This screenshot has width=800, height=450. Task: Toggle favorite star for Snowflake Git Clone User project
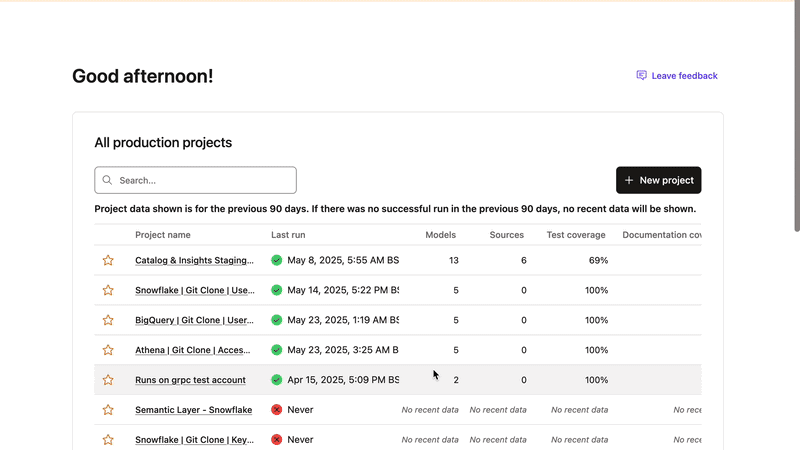tap(108, 290)
